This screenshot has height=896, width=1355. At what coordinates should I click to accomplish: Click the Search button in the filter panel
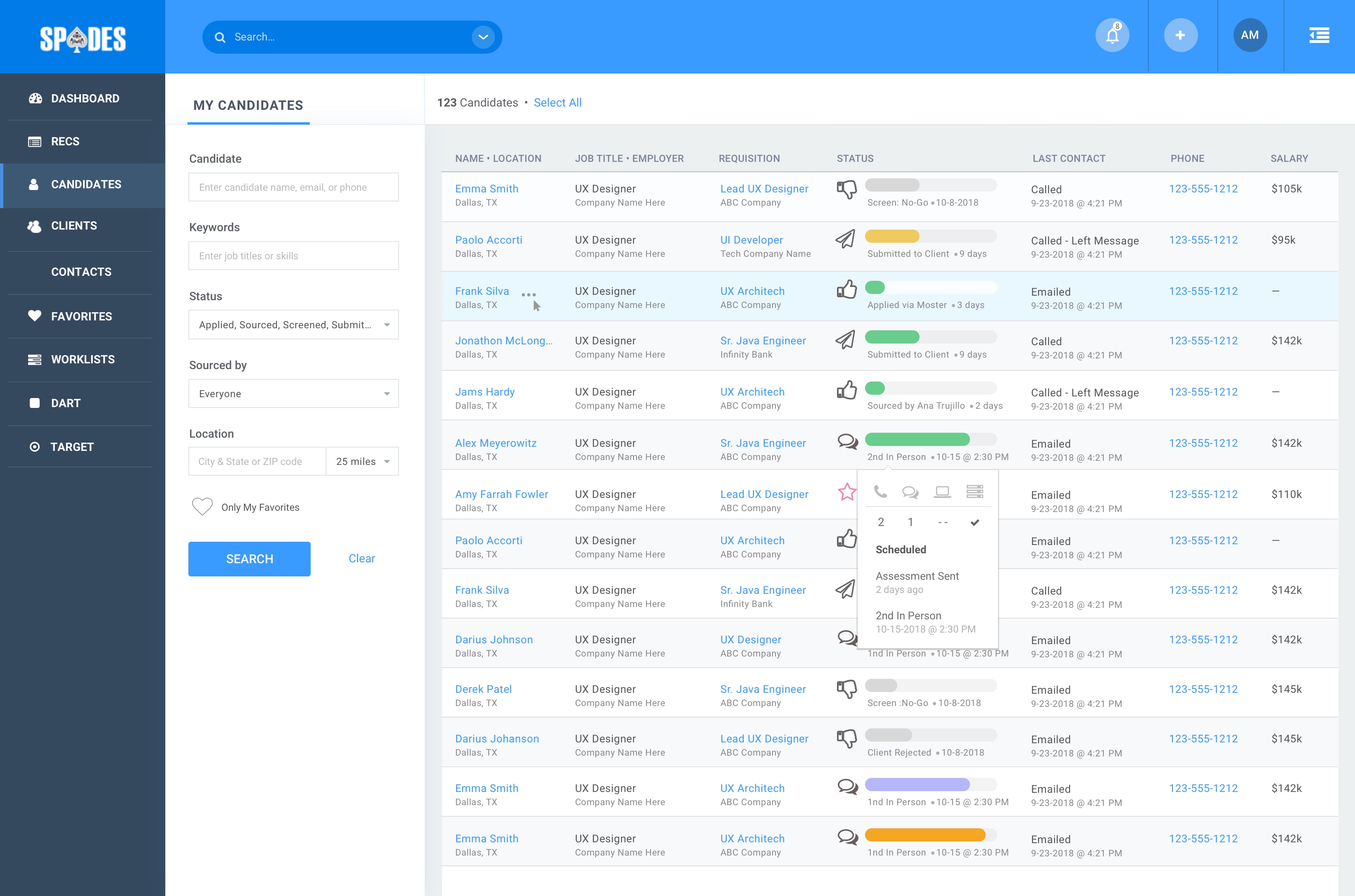(x=249, y=558)
